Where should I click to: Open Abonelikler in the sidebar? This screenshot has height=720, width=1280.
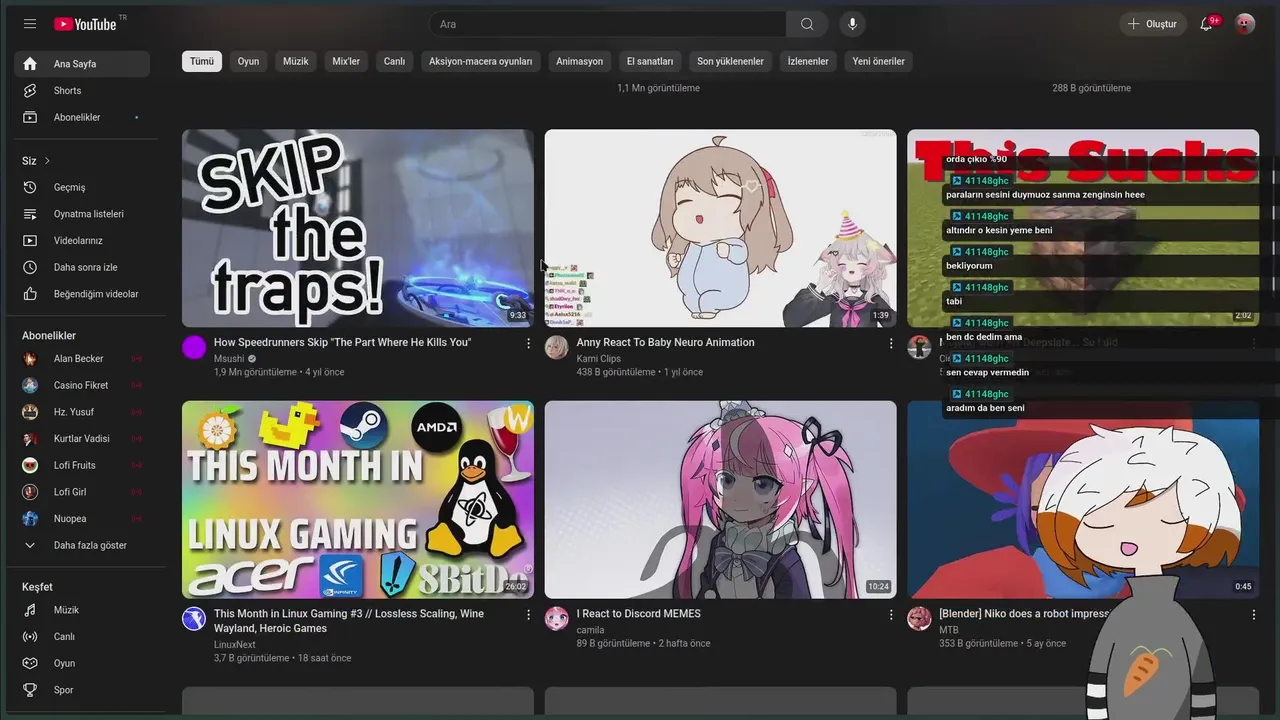(82, 118)
